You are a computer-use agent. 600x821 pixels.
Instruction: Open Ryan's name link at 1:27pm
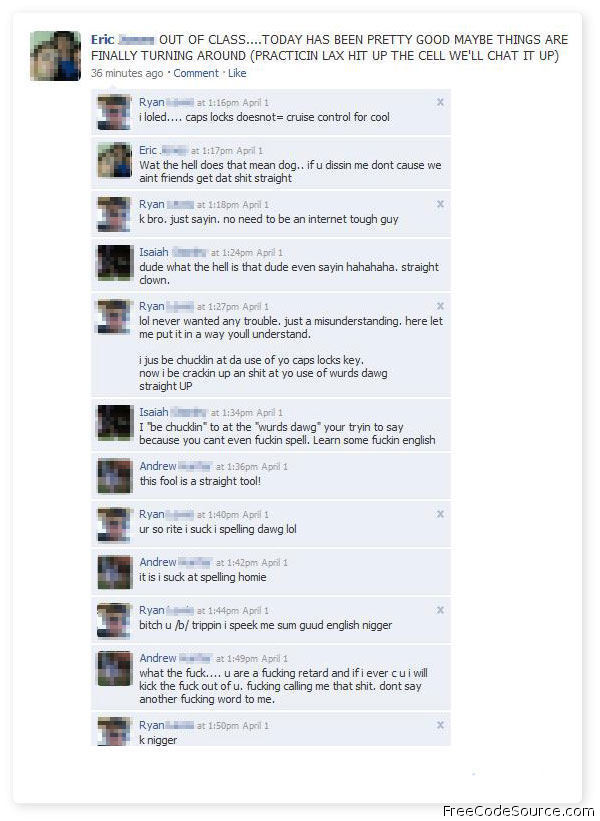(152, 306)
